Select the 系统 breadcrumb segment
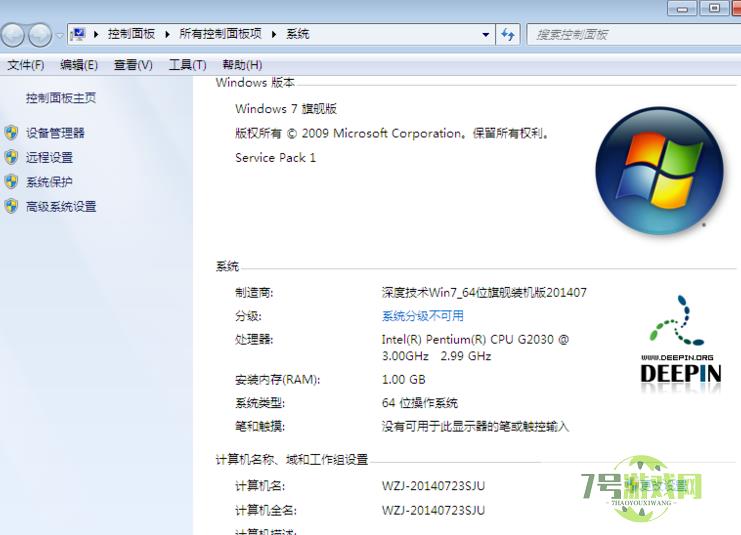 [x=297, y=34]
